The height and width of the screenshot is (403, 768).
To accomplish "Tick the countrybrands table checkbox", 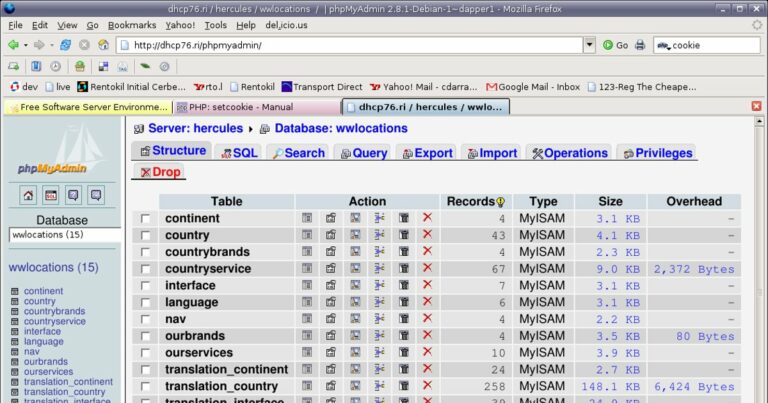I will point(146,252).
